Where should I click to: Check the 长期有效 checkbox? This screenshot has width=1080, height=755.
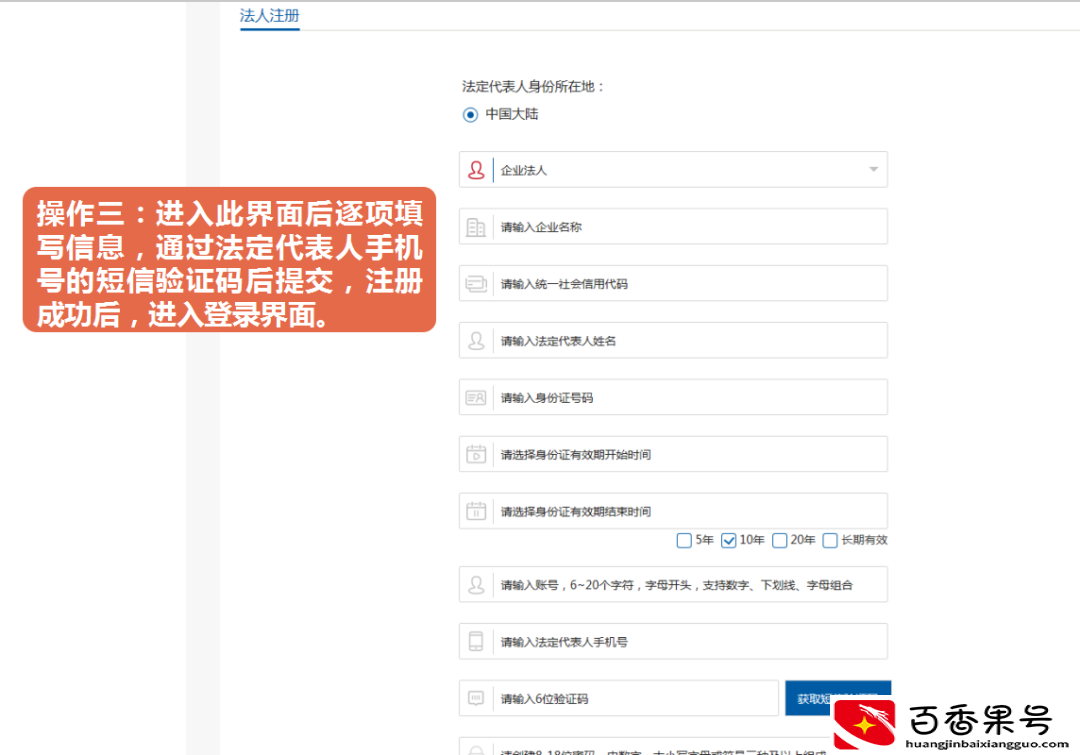(831, 540)
